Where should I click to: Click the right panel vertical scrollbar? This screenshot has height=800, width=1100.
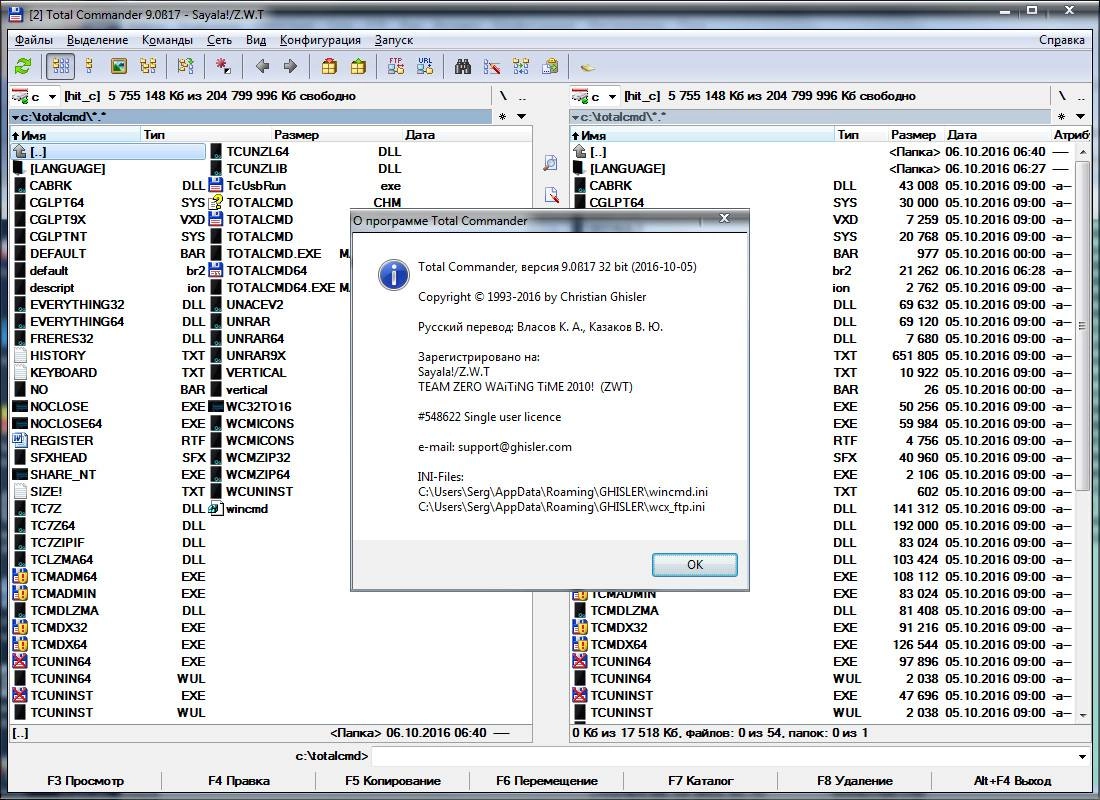[1083, 433]
